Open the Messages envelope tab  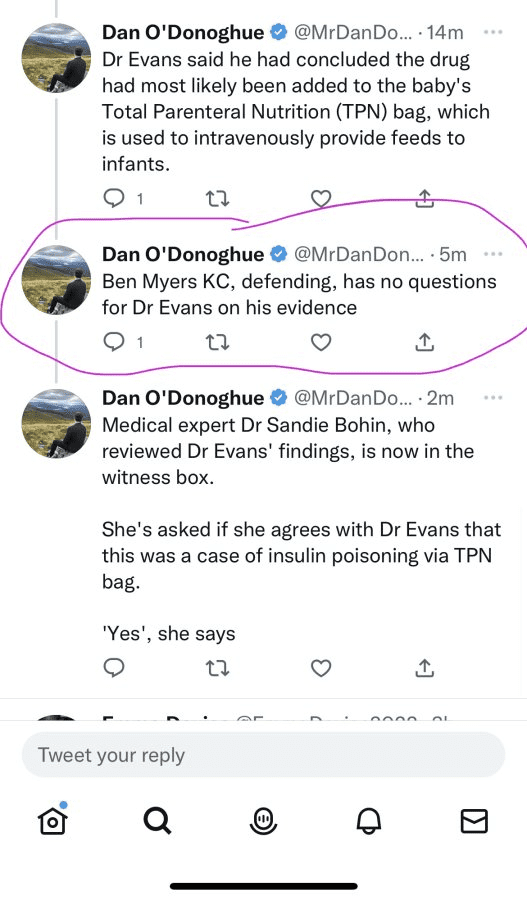point(475,821)
